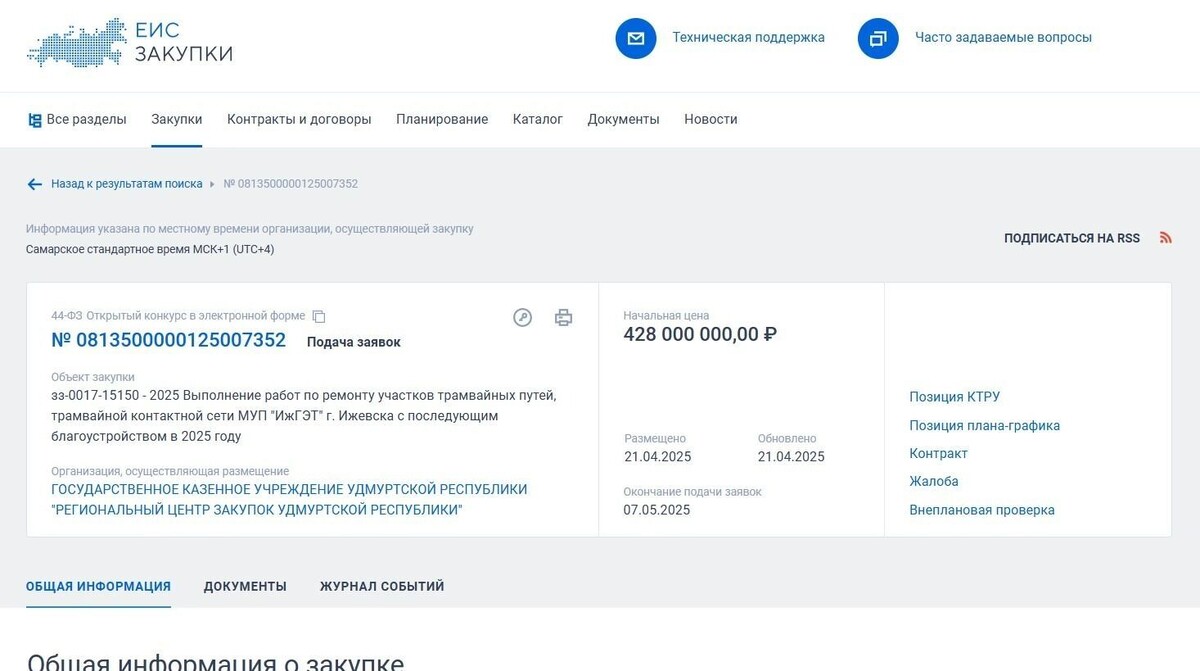Click the back arrow to search results

[34, 184]
